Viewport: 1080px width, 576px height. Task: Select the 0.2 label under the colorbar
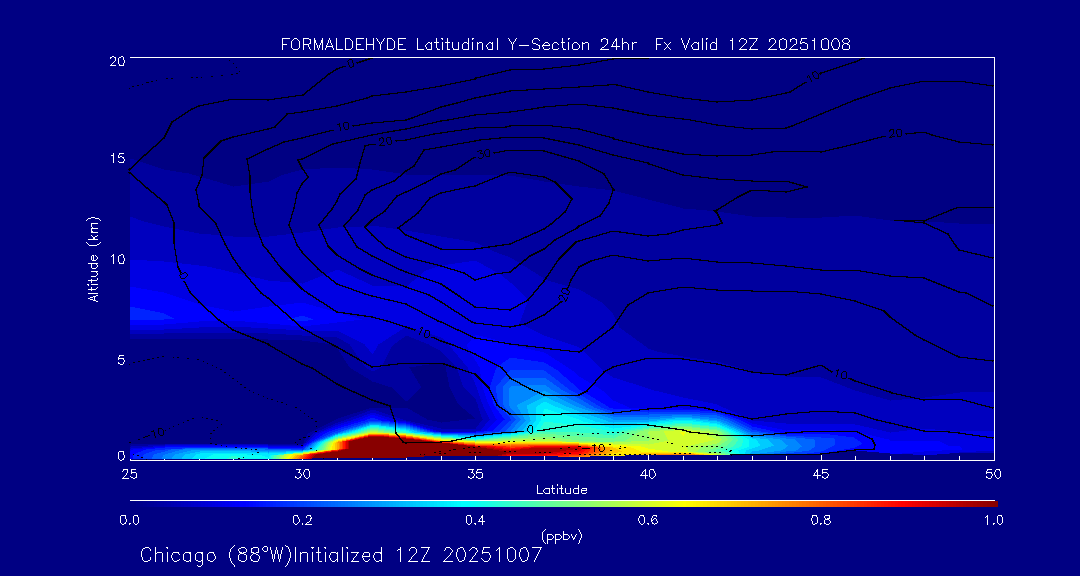coord(302,520)
